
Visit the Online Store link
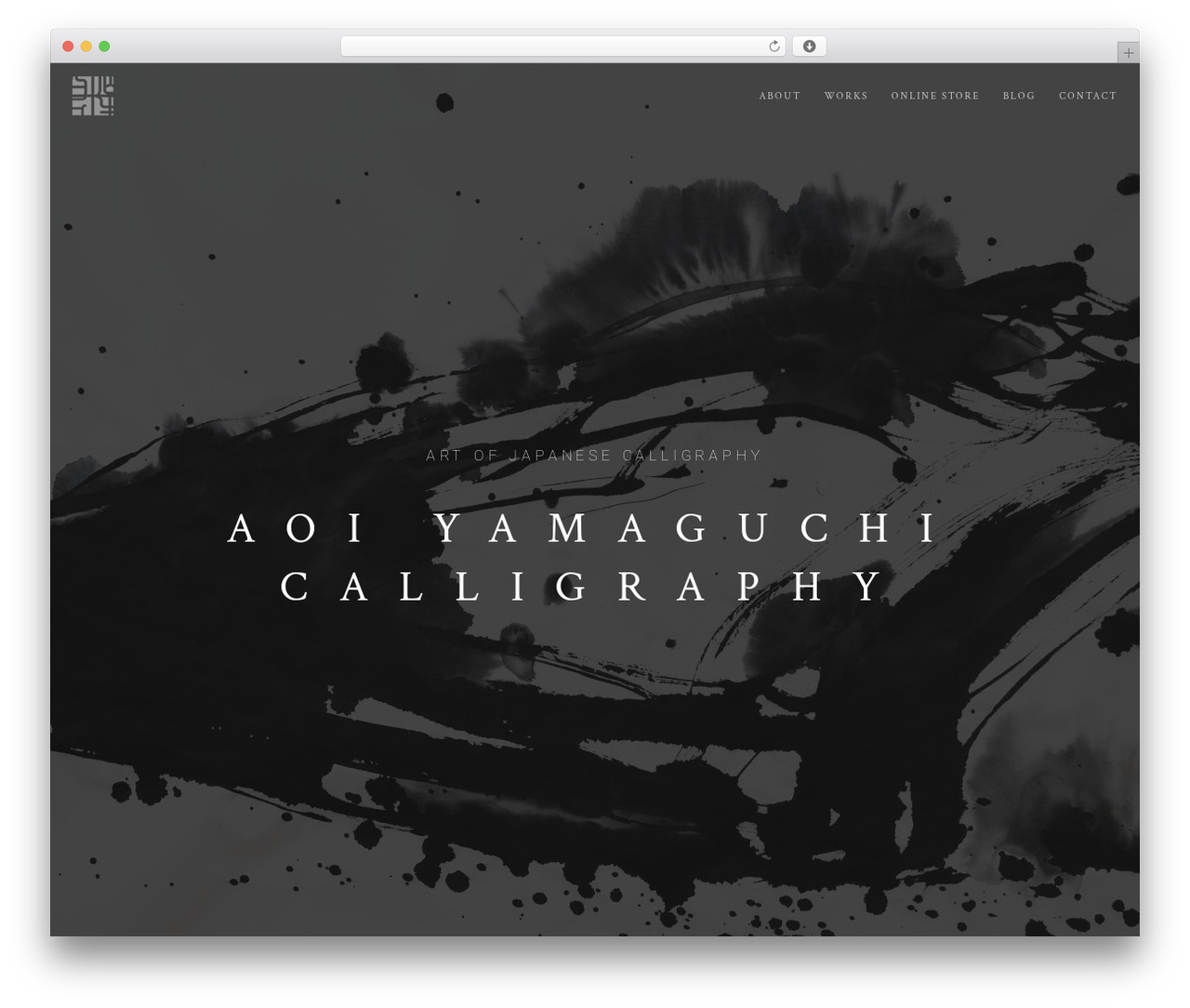tap(935, 96)
